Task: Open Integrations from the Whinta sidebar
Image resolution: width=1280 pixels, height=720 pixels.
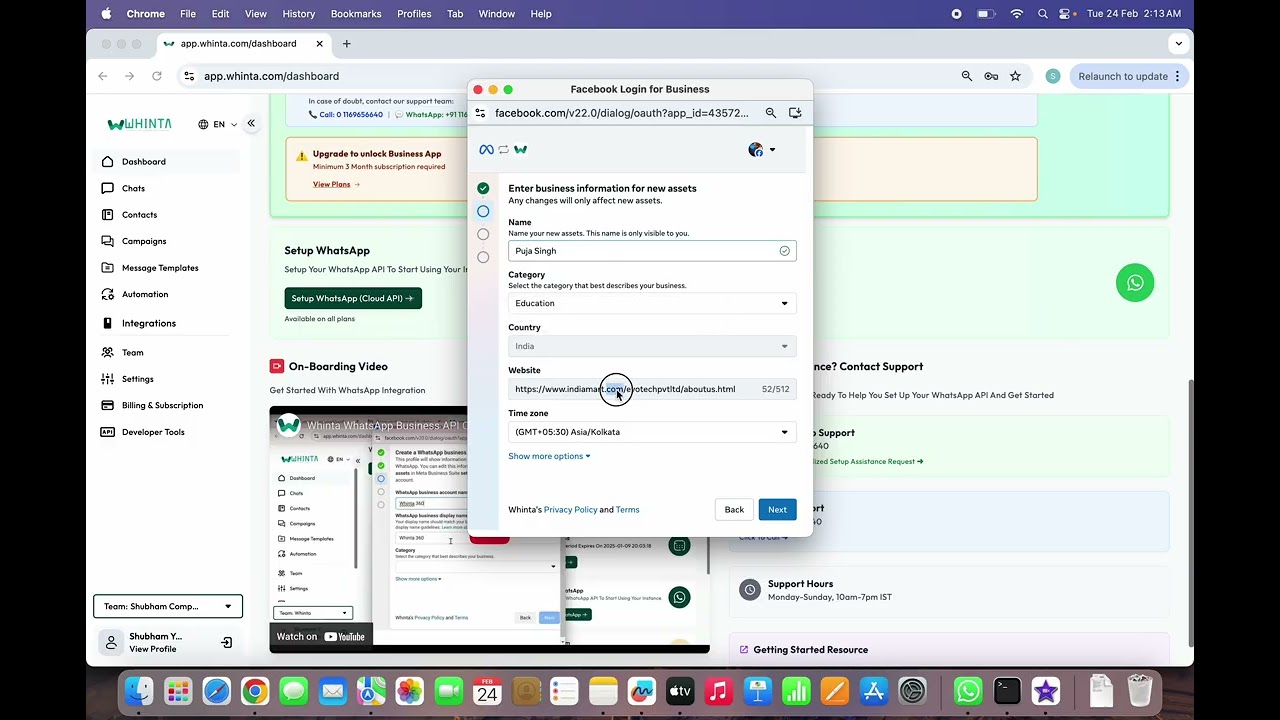Action: [149, 323]
